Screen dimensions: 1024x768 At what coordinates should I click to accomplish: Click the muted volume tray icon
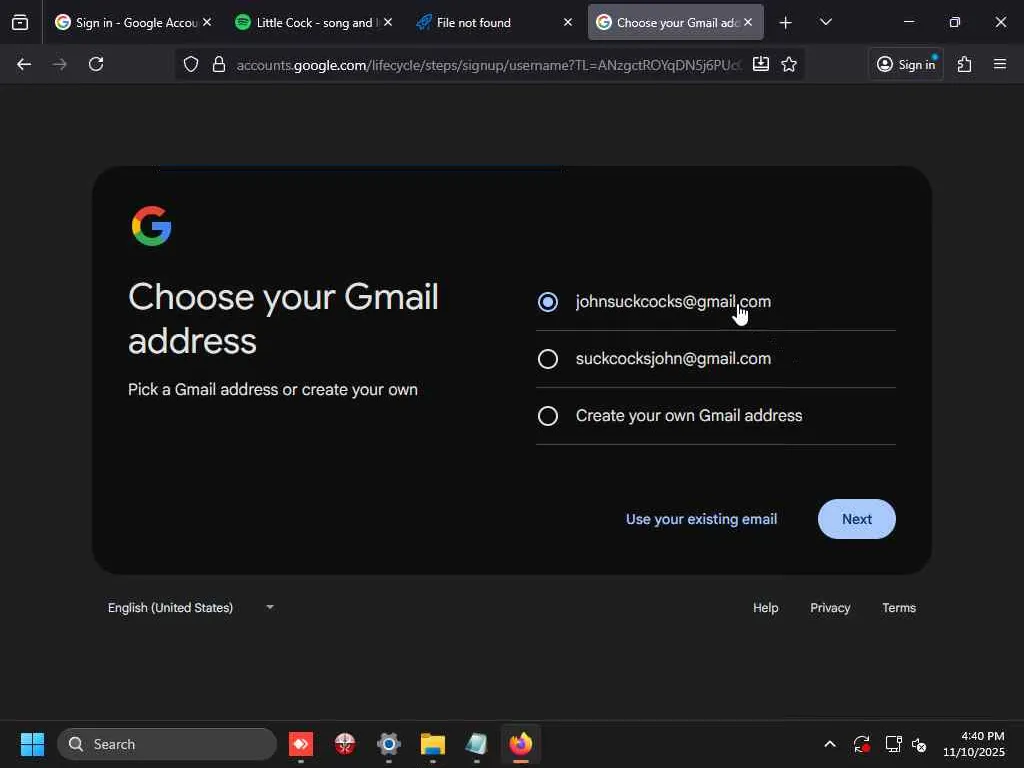919,744
